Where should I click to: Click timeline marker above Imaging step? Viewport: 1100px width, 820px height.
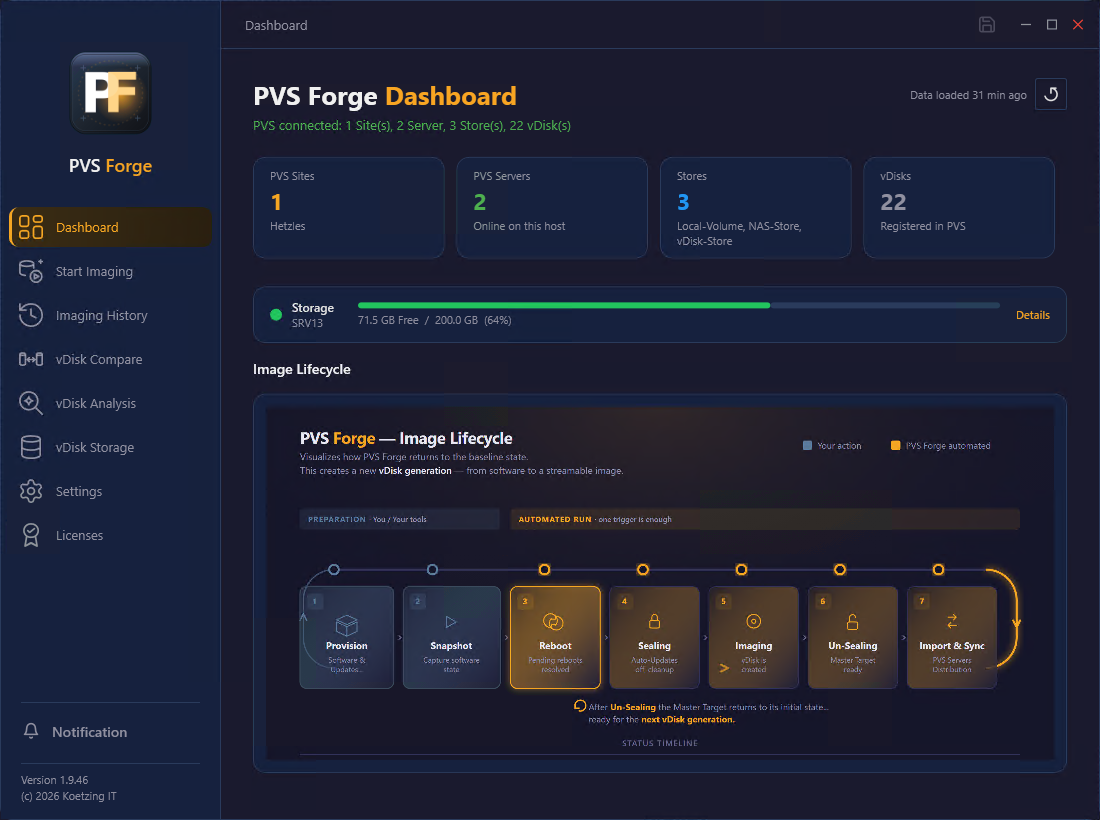[x=742, y=570]
